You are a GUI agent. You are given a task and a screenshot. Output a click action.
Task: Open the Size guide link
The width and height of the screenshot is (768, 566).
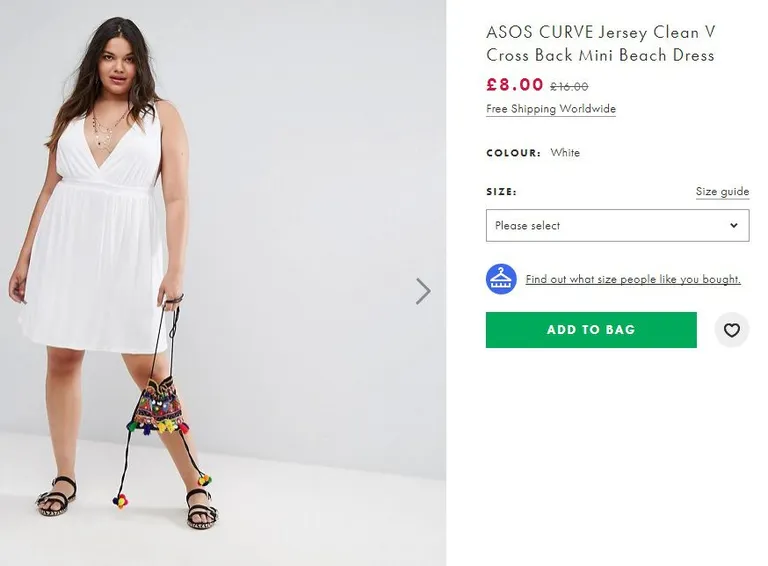pyautogui.click(x=722, y=191)
